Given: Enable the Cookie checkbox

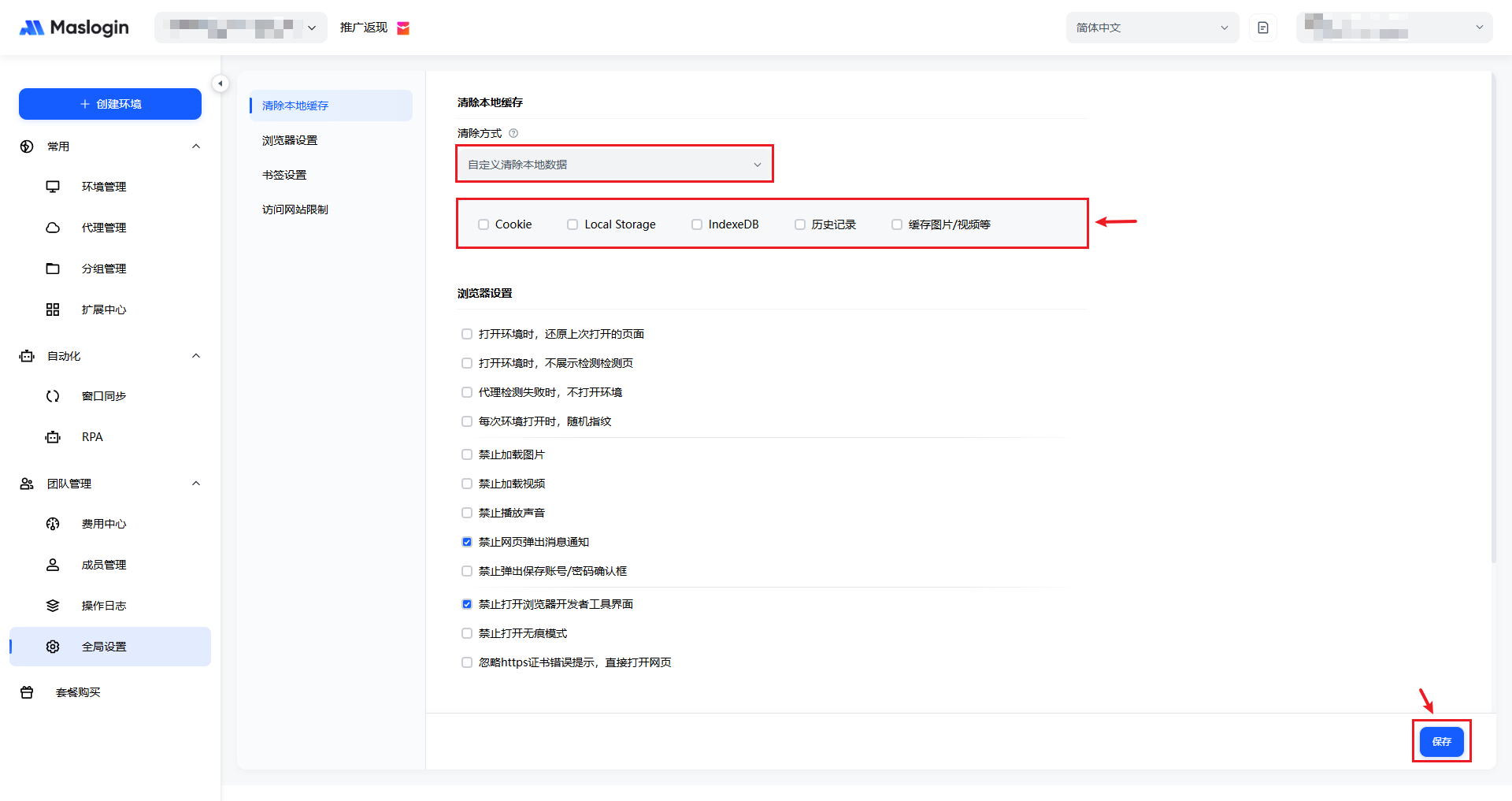Looking at the screenshot, I should [484, 224].
